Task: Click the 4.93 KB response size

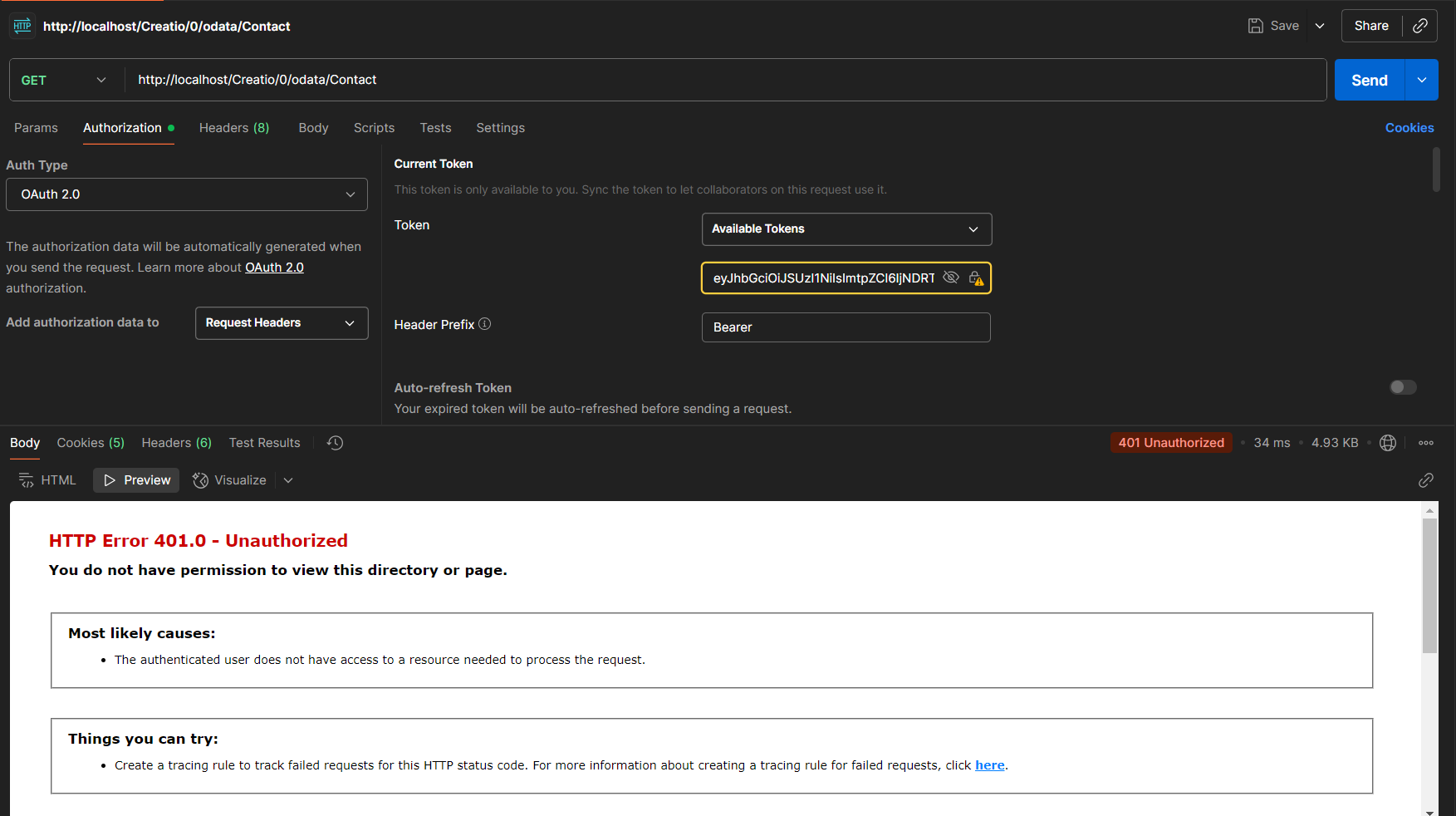Action: coord(1335,443)
